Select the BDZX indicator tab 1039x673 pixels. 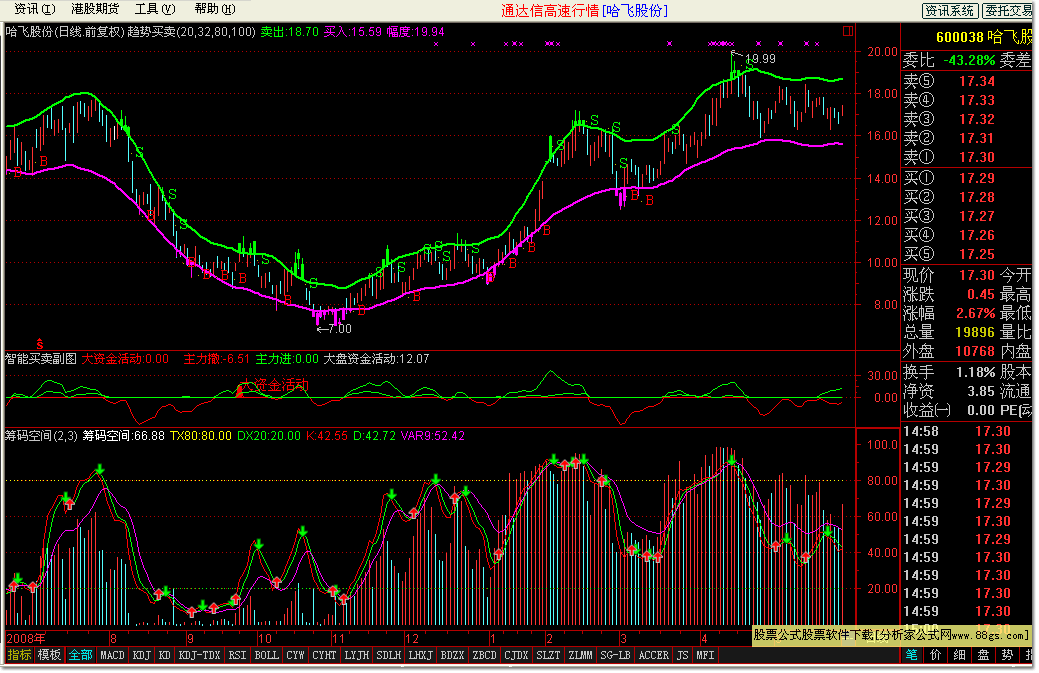pyautogui.click(x=452, y=655)
